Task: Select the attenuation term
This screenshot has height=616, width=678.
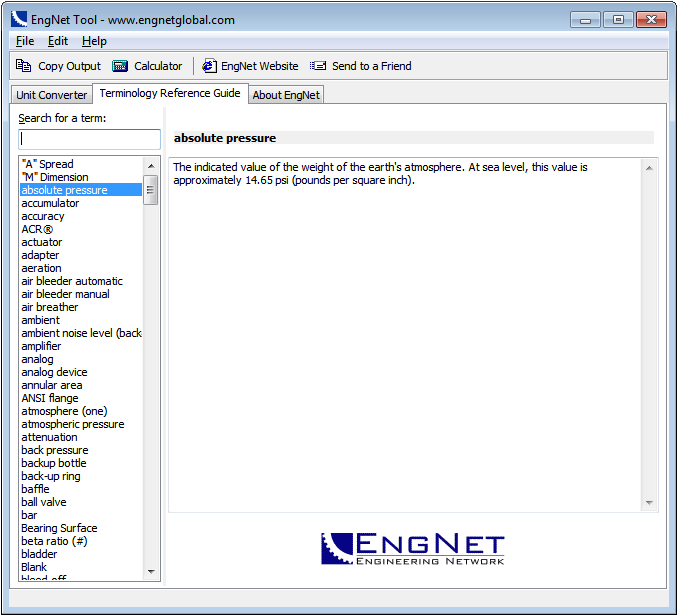Action: pos(81,437)
